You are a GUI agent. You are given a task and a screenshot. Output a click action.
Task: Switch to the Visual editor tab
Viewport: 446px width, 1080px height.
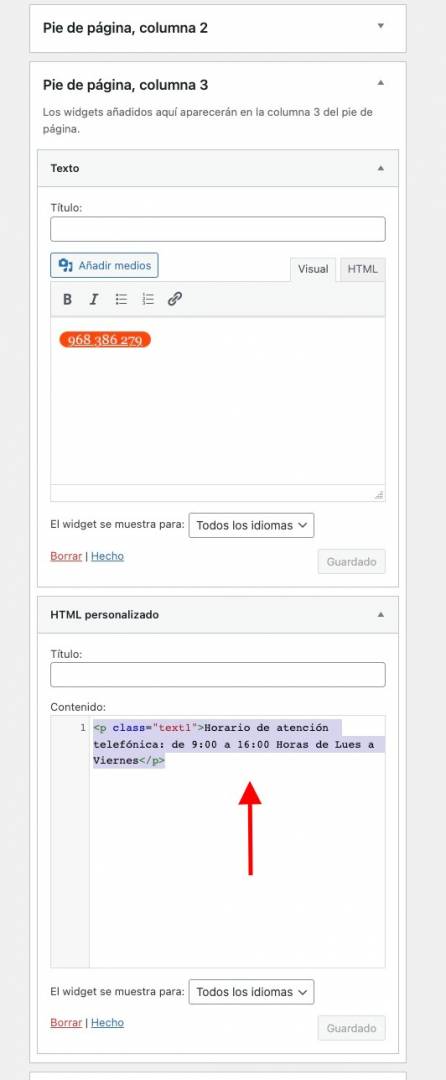click(x=312, y=269)
